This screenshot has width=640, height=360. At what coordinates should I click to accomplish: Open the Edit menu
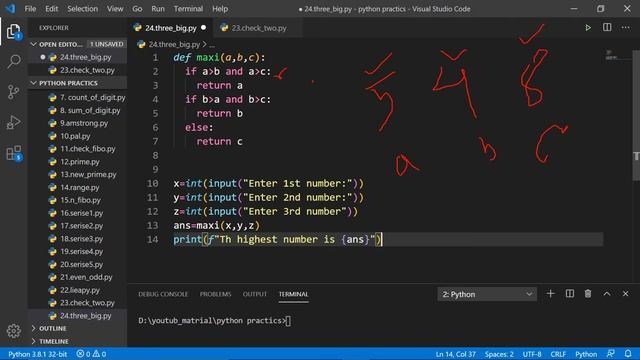click(51, 9)
